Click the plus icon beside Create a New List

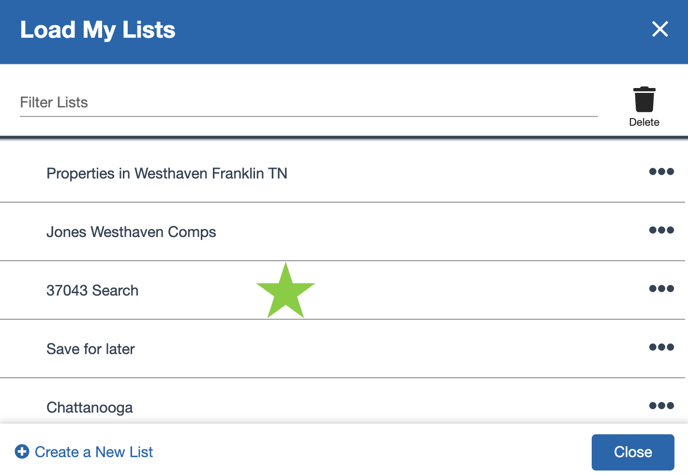(x=22, y=451)
